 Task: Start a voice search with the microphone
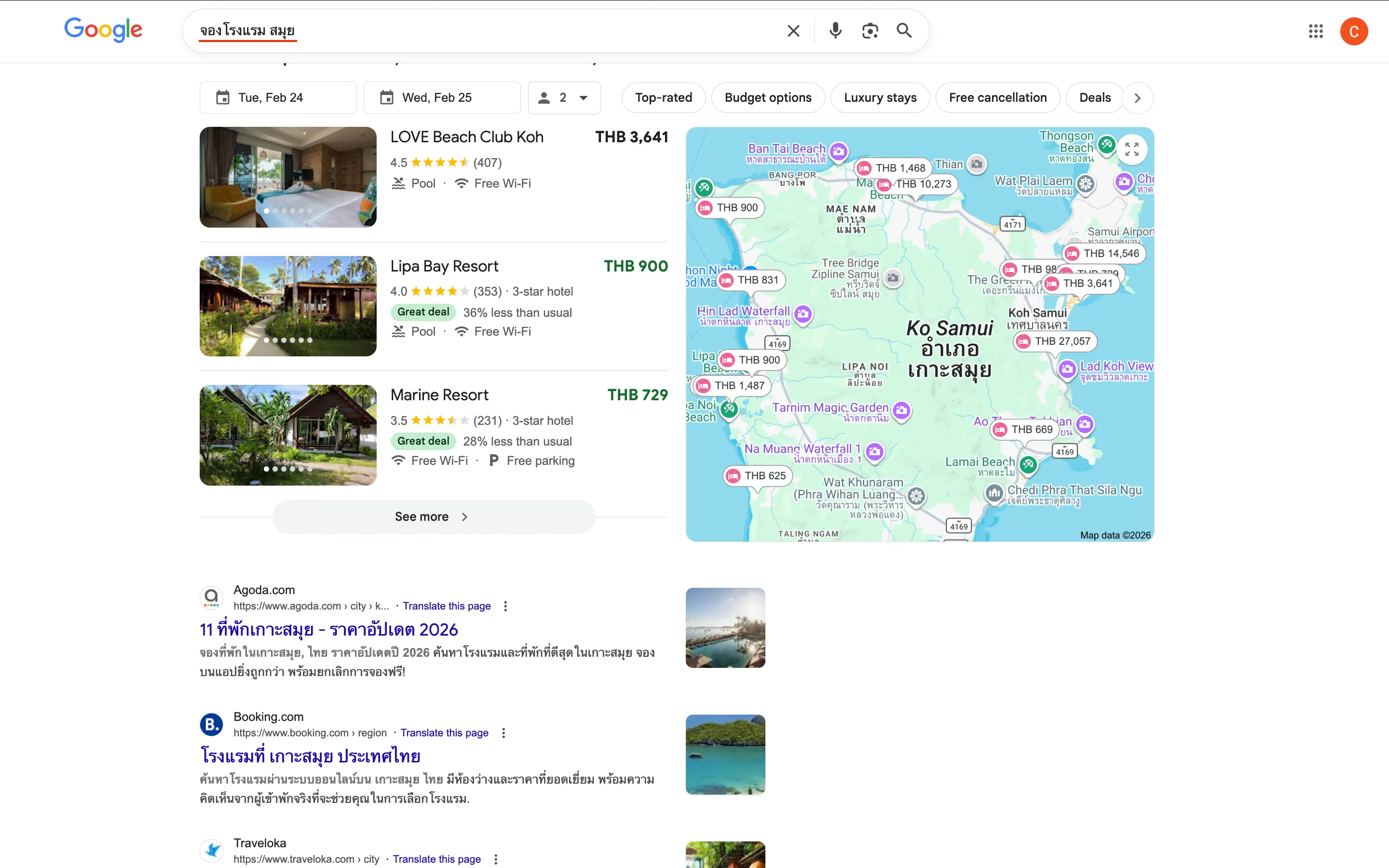click(x=835, y=30)
